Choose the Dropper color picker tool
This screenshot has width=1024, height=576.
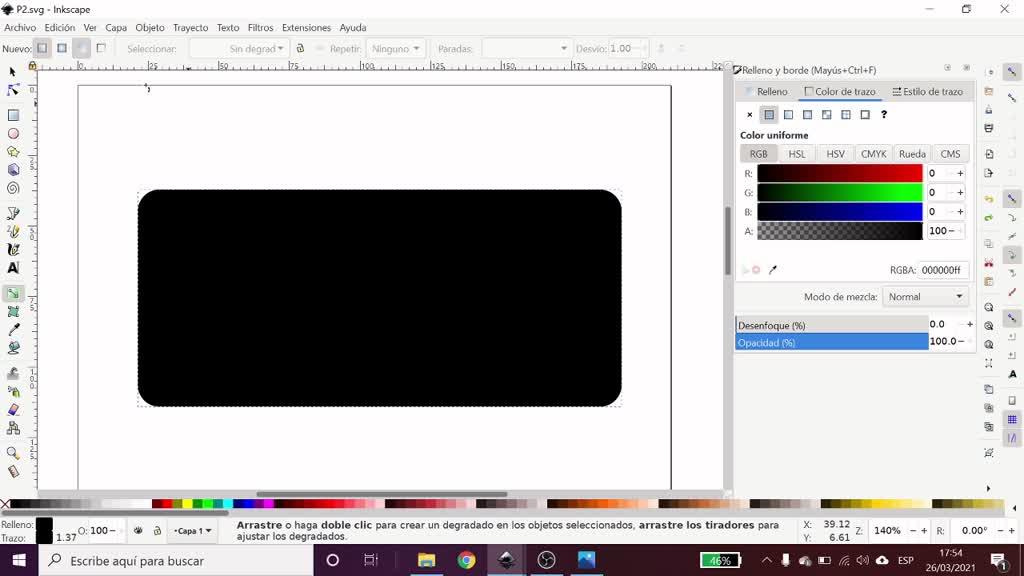[x=13, y=330]
